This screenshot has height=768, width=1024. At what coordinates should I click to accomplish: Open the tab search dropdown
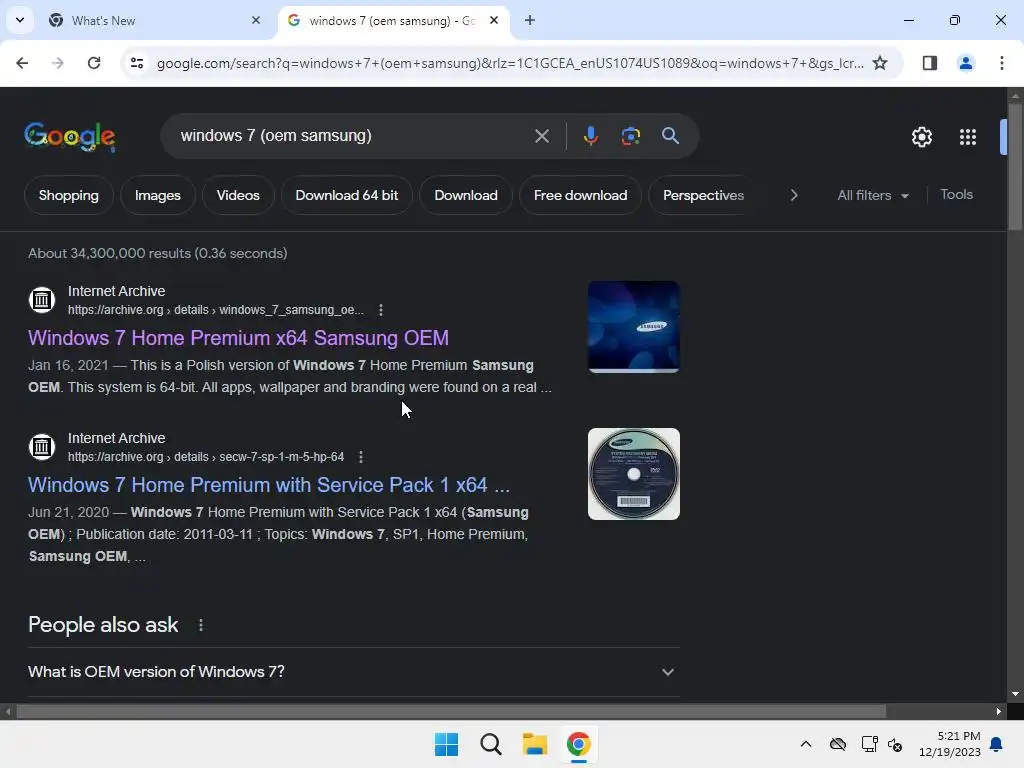pyautogui.click(x=20, y=20)
